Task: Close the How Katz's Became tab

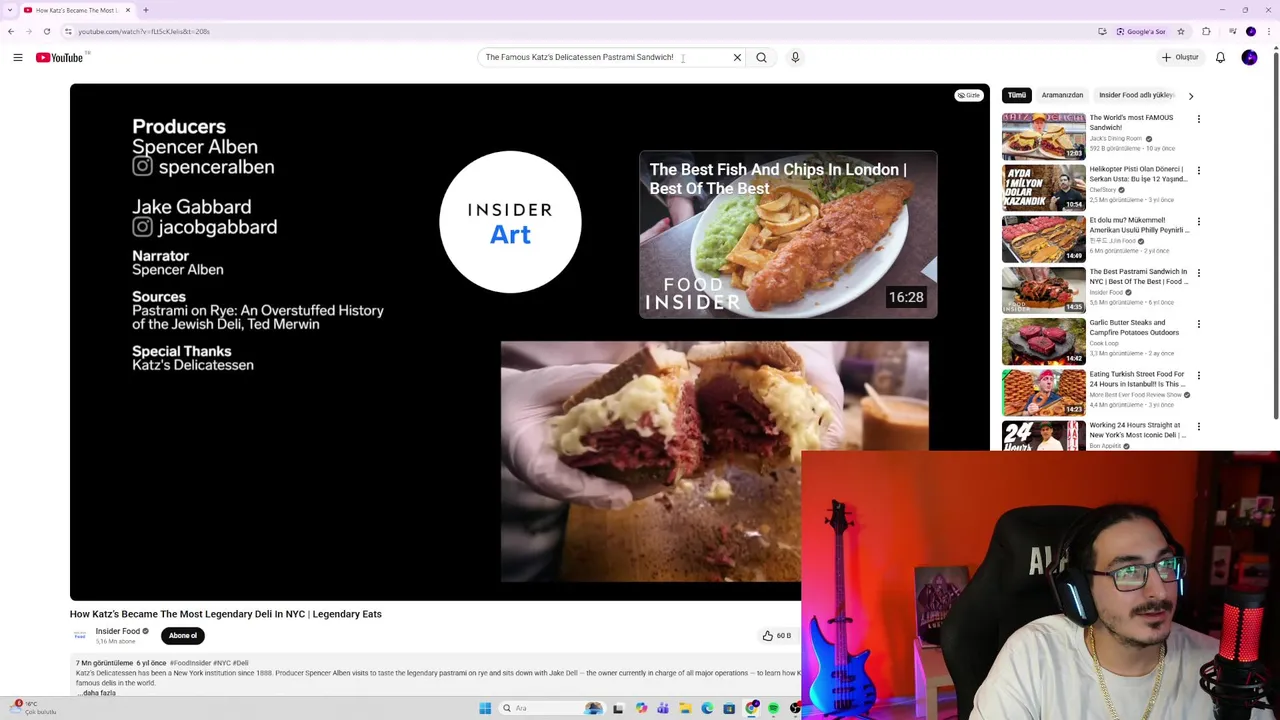Action: 128,10
